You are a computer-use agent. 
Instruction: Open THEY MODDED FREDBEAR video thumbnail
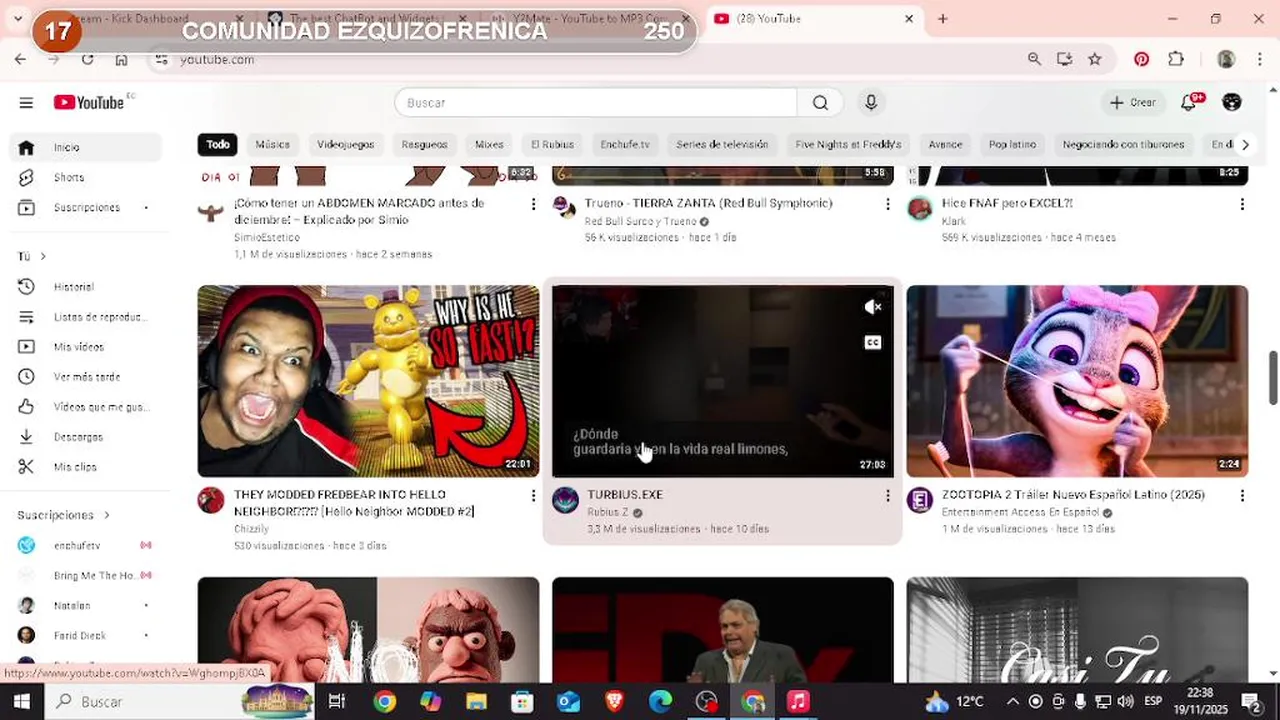coord(368,381)
